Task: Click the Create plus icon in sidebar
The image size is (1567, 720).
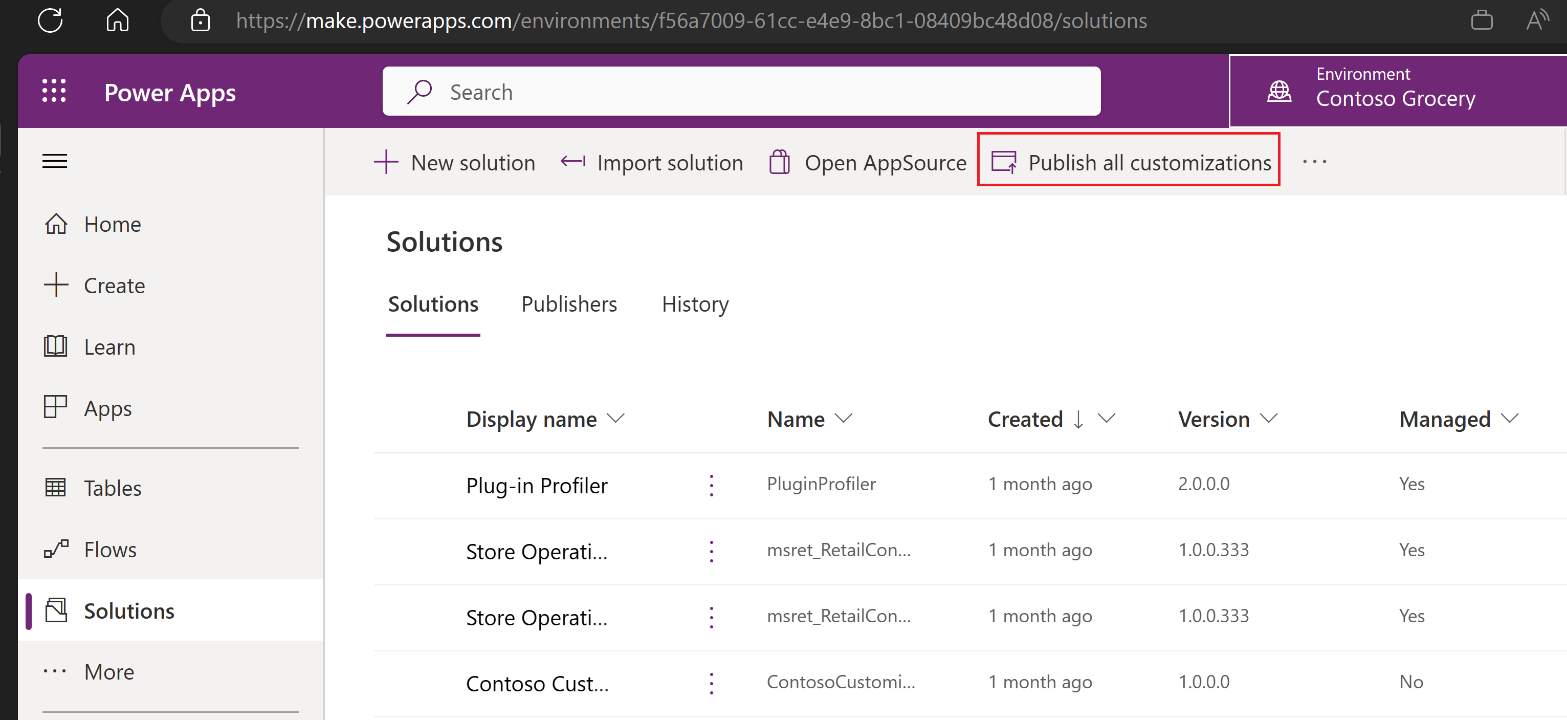Action: (56, 285)
